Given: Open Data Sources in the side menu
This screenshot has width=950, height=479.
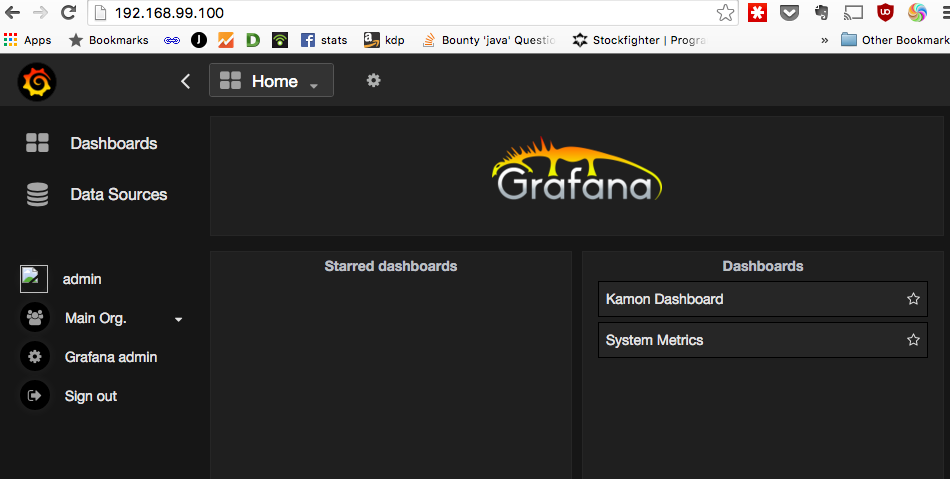Looking at the screenshot, I should point(118,194).
